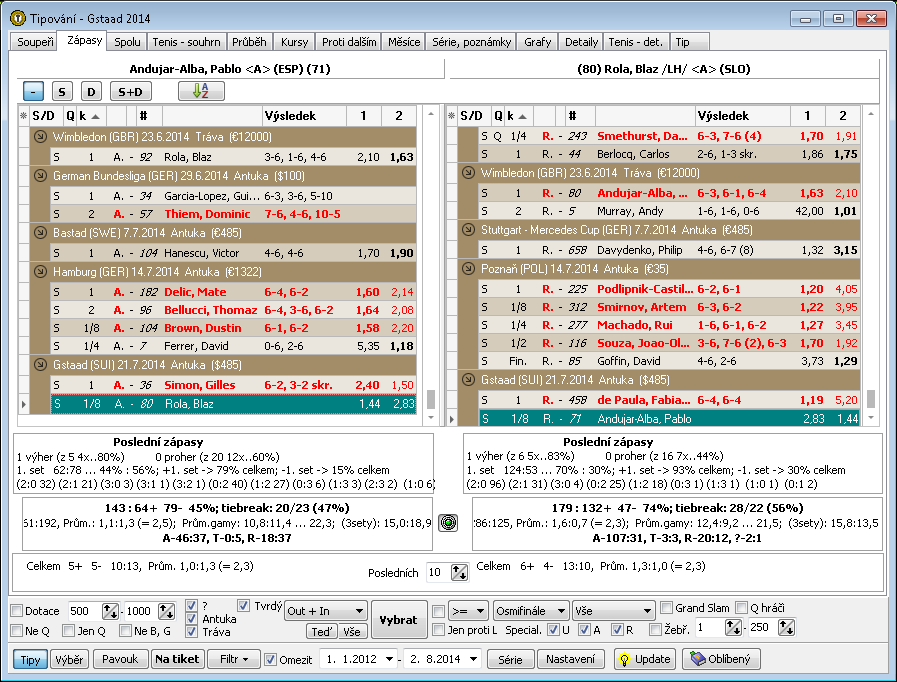Open the Kursy tab

click(294, 42)
